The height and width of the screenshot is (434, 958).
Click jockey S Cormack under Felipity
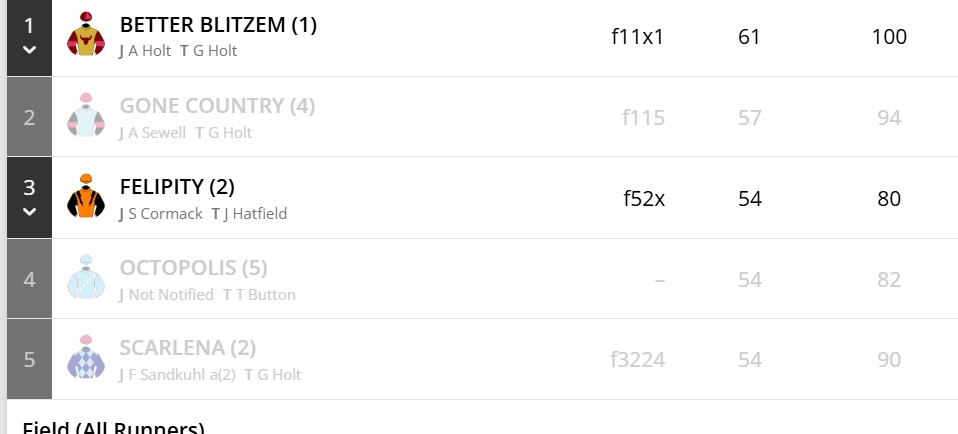(x=165, y=214)
